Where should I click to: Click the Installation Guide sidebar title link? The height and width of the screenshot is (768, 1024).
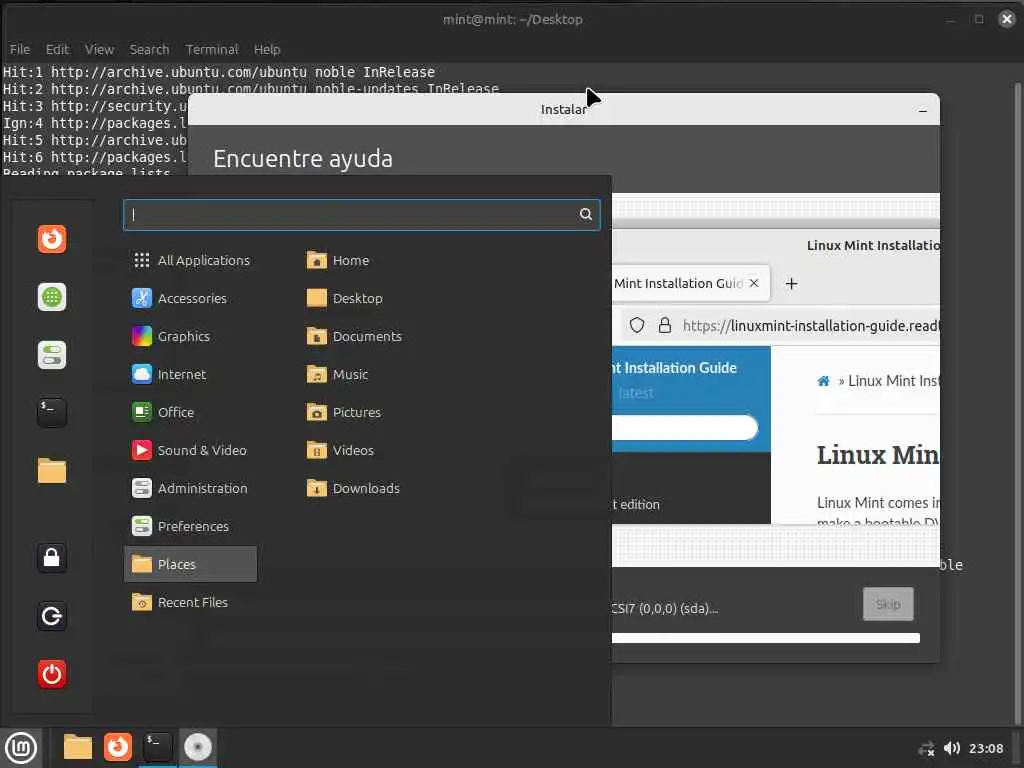674,368
